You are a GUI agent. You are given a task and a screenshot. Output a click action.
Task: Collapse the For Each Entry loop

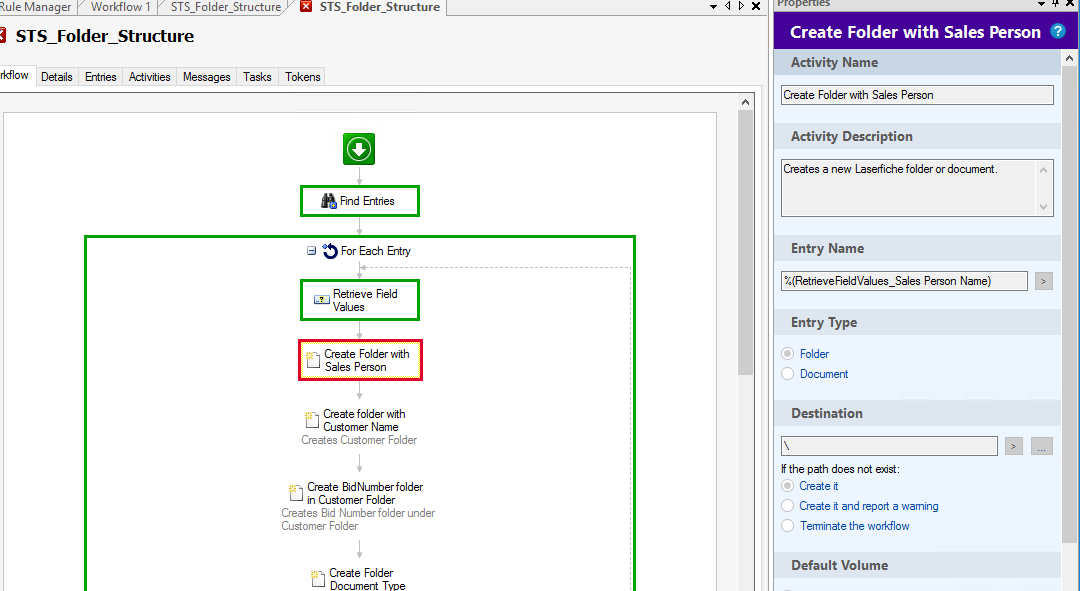pos(312,251)
